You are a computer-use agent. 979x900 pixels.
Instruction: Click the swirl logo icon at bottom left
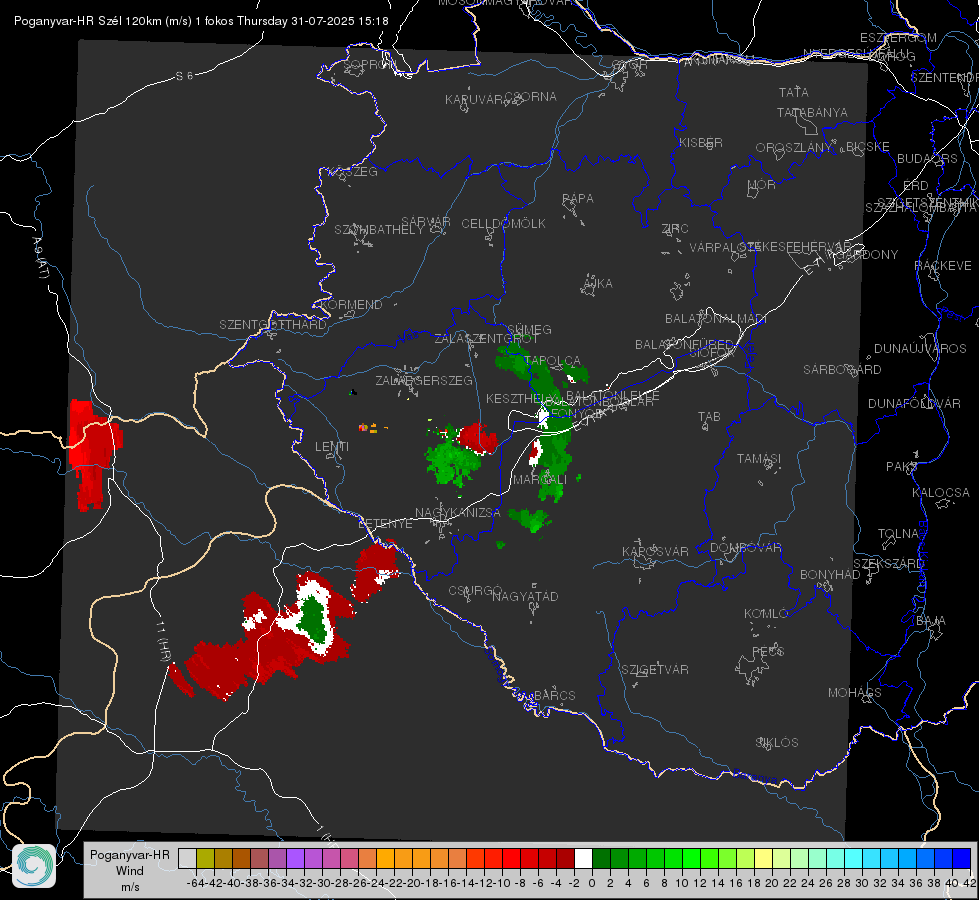coord(34,866)
